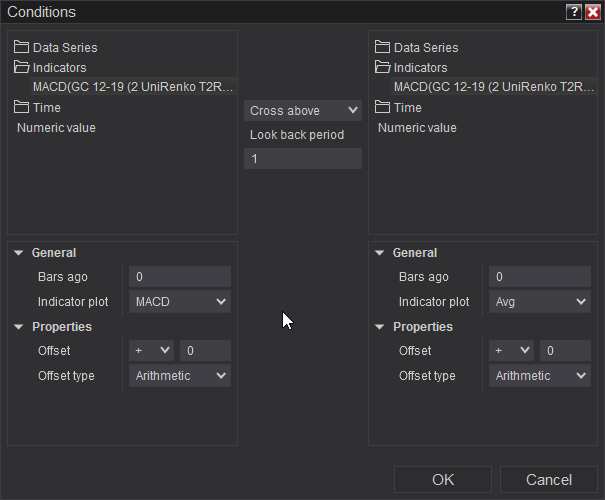Image resolution: width=605 pixels, height=500 pixels.
Task: Open the Cross above condition dropdown
Action: coord(303,110)
